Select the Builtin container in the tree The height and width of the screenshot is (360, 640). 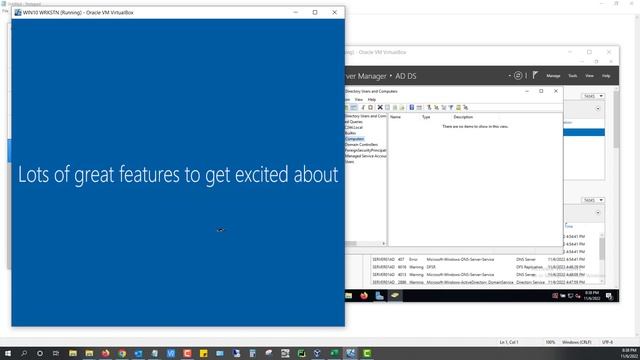(351, 133)
